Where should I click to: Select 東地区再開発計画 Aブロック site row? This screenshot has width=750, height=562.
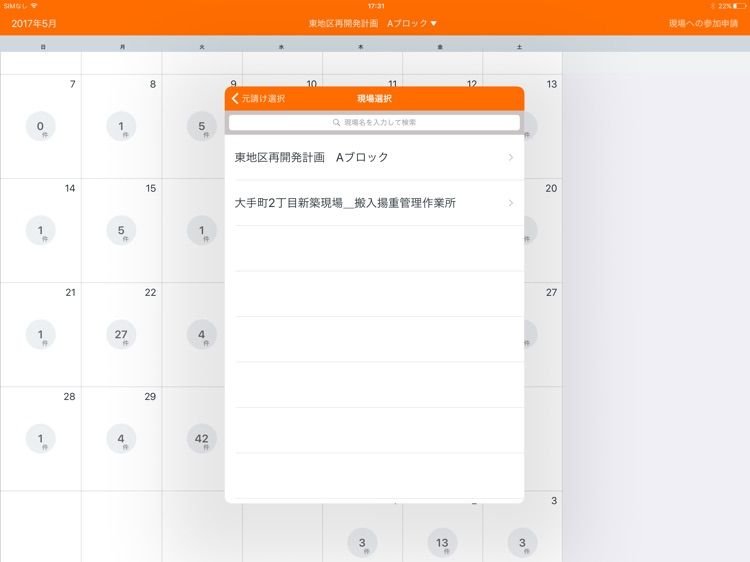click(x=375, y=157)
